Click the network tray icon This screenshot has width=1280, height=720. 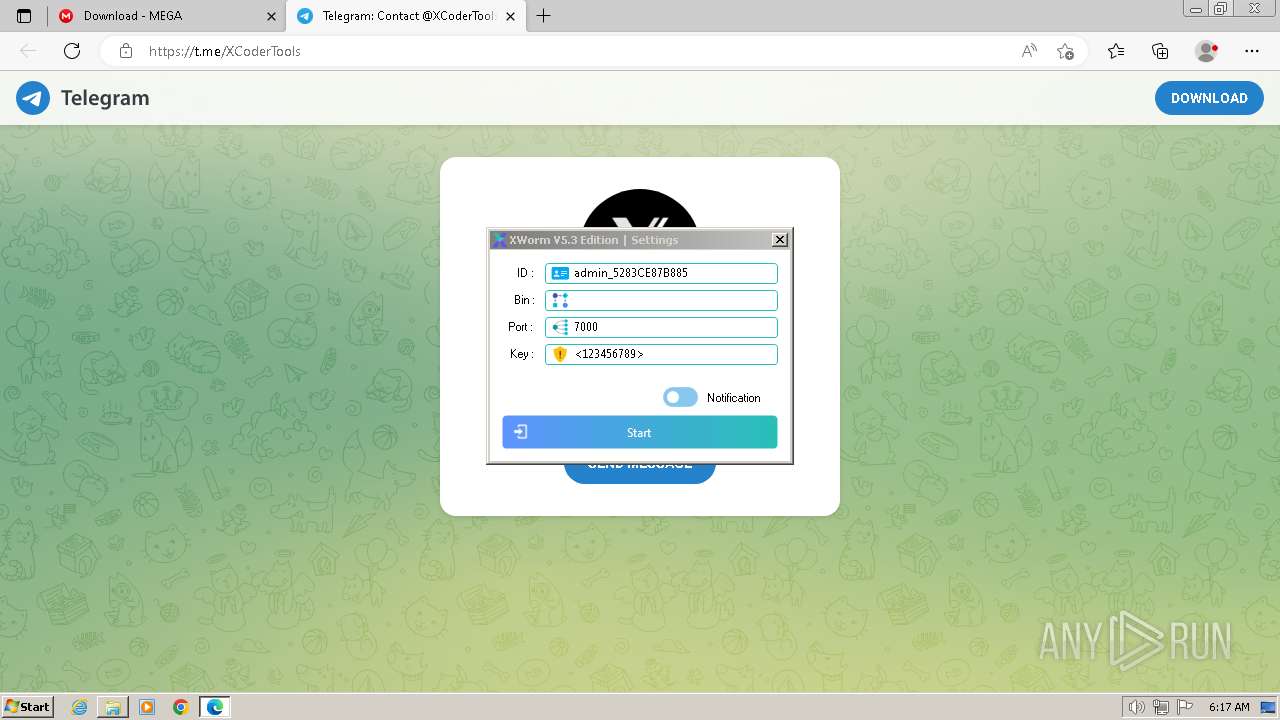pos(1161,707)
